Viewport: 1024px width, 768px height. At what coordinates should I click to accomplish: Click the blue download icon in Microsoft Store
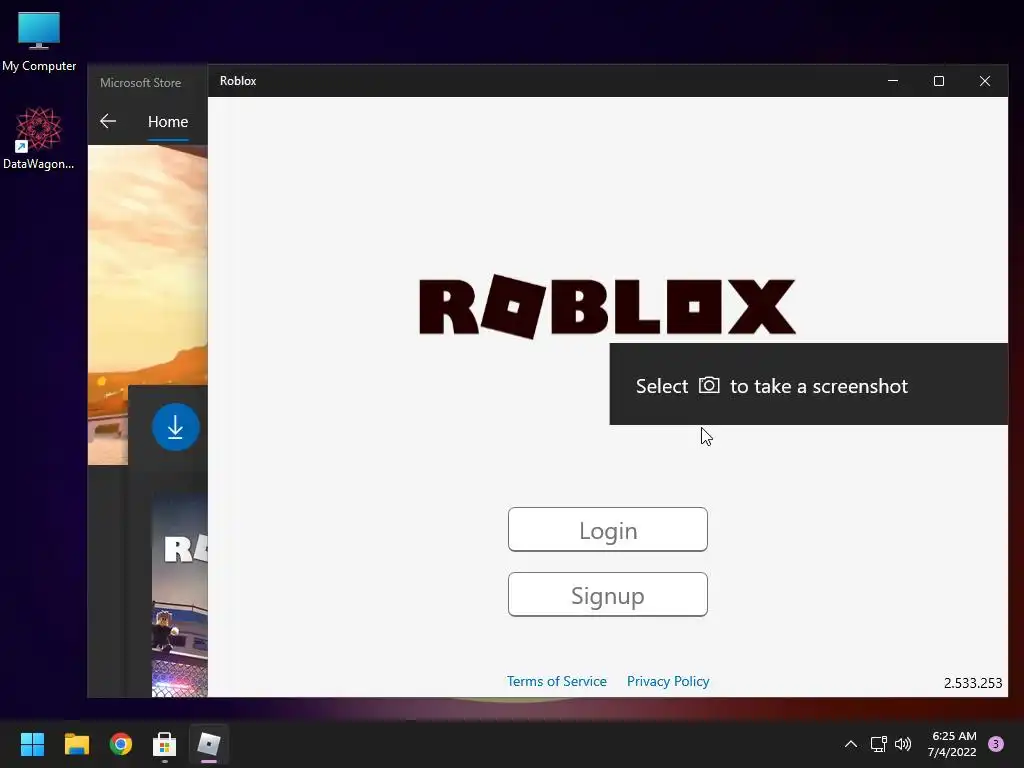click(x=176, y=427)
